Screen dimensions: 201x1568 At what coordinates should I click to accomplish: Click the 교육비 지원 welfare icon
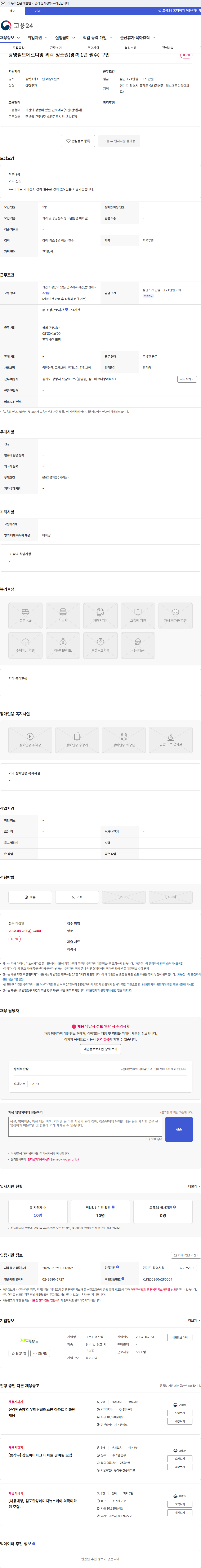[138, 615]
